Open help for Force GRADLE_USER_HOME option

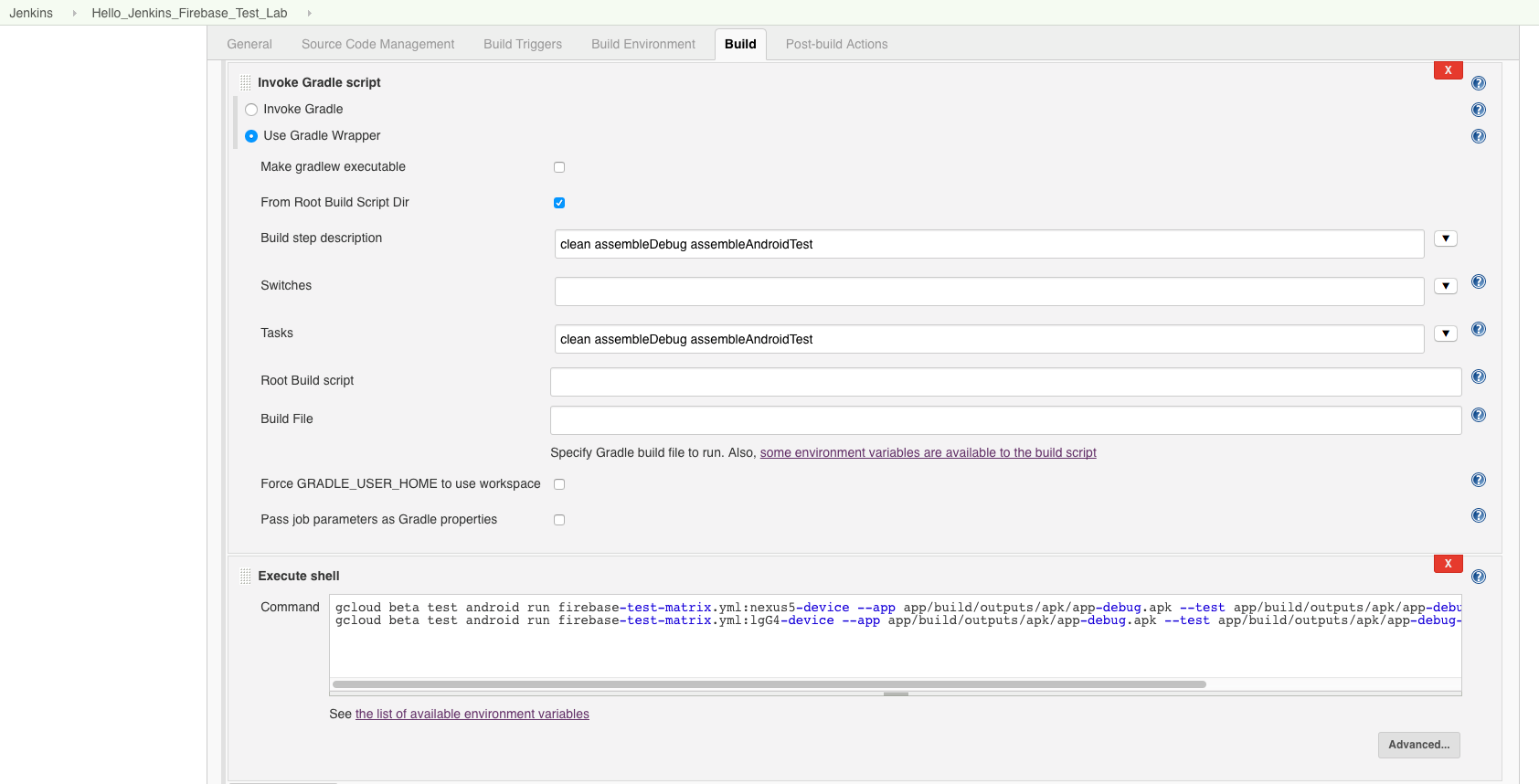click(x=1479, y=480)
